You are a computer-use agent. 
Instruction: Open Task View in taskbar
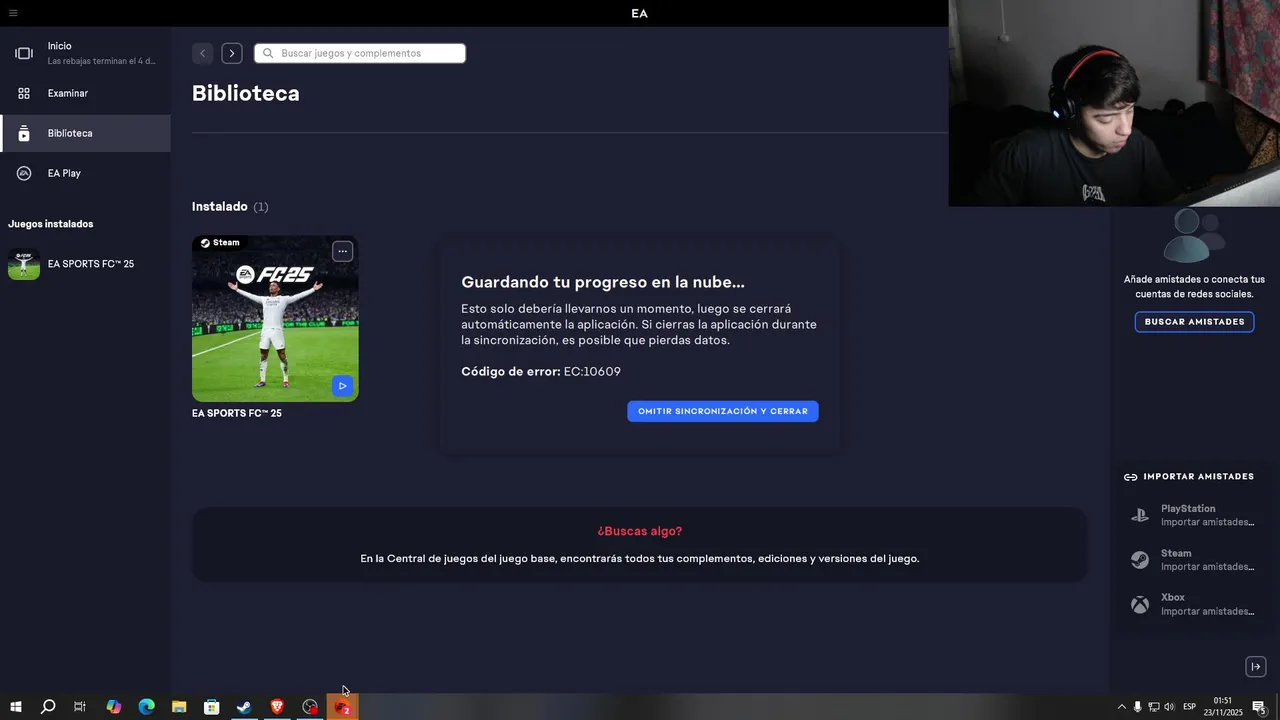pyautogui.click(x=80, y=707)
